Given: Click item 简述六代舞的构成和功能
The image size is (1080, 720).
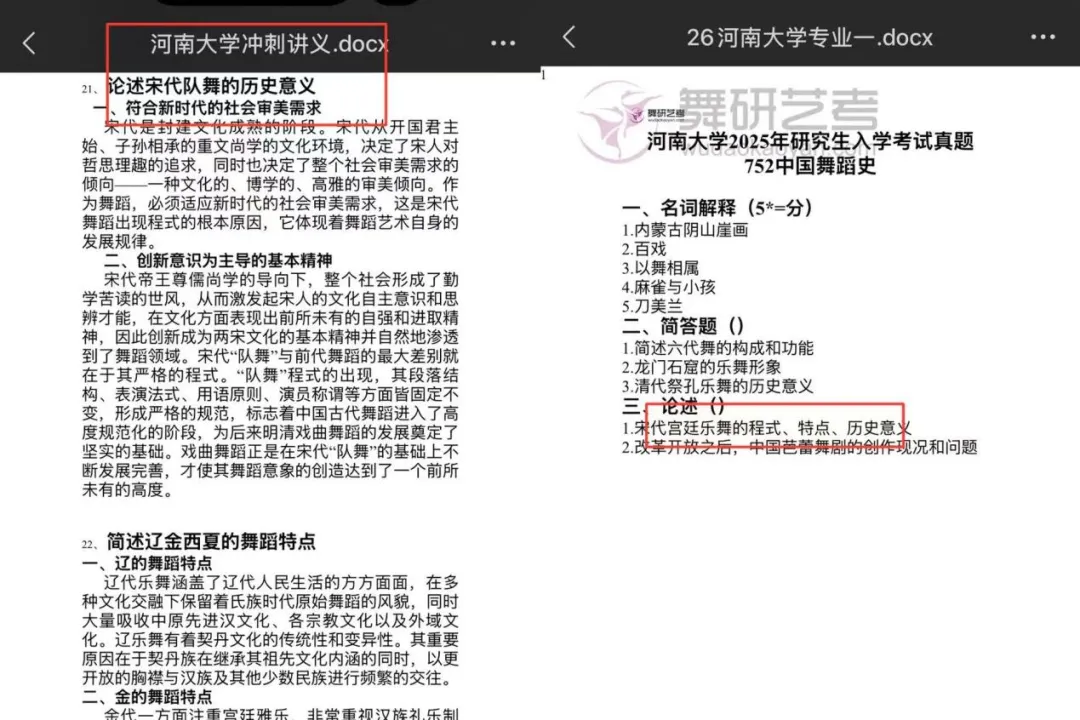Looking at the screenshot, I should point(723,348).
